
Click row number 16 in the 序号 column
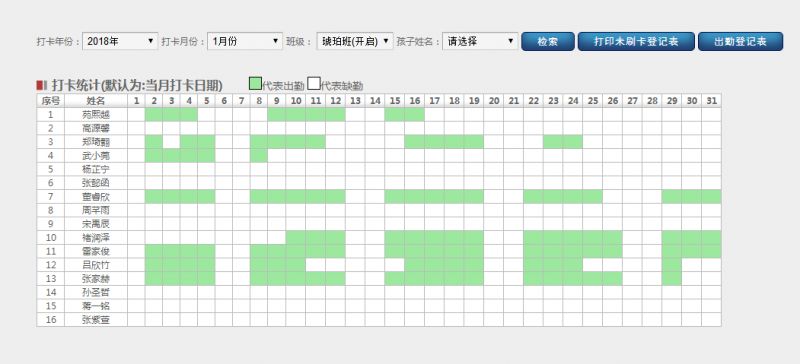(51, 320)
